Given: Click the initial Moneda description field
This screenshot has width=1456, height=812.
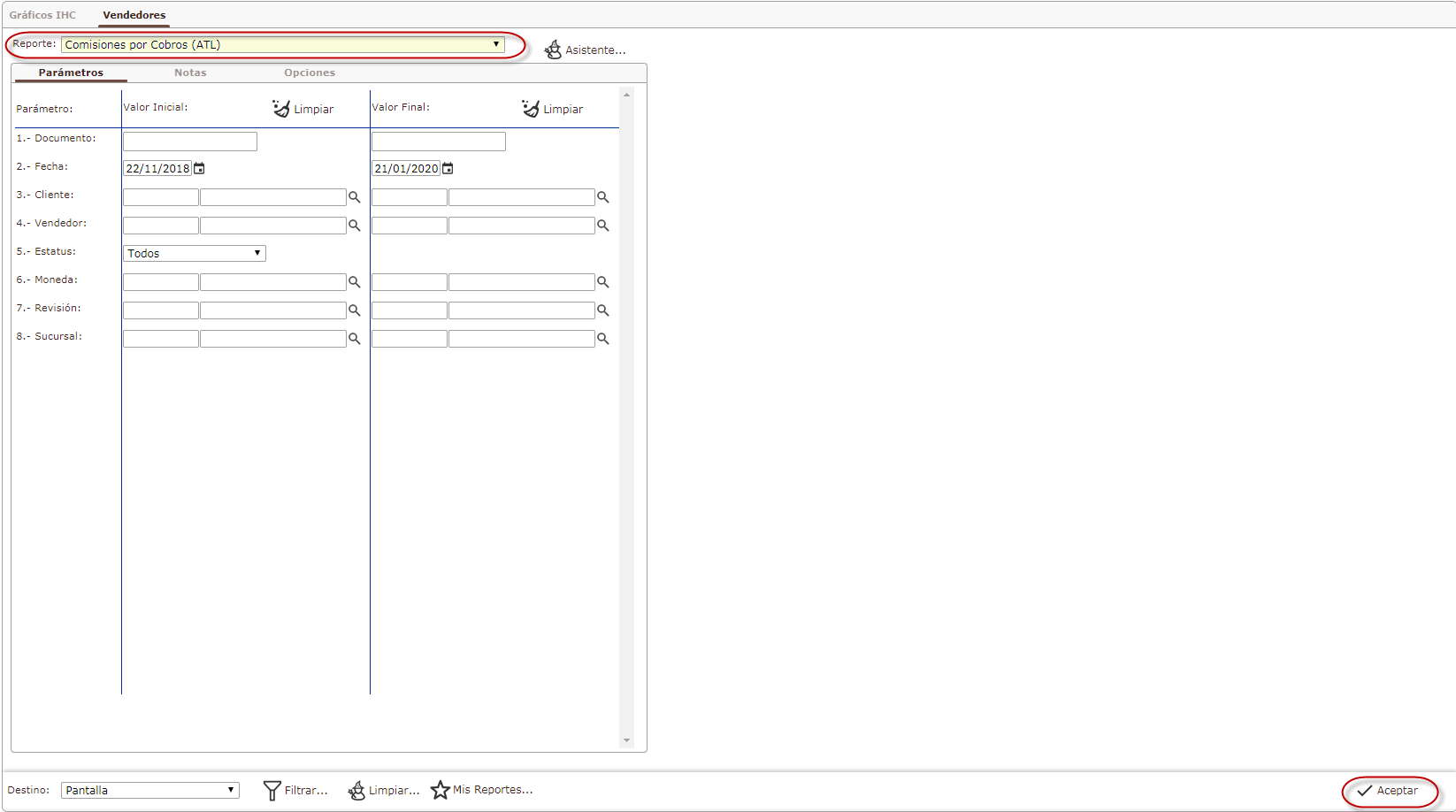Looking at the screenshot, I should click(273, 282).
